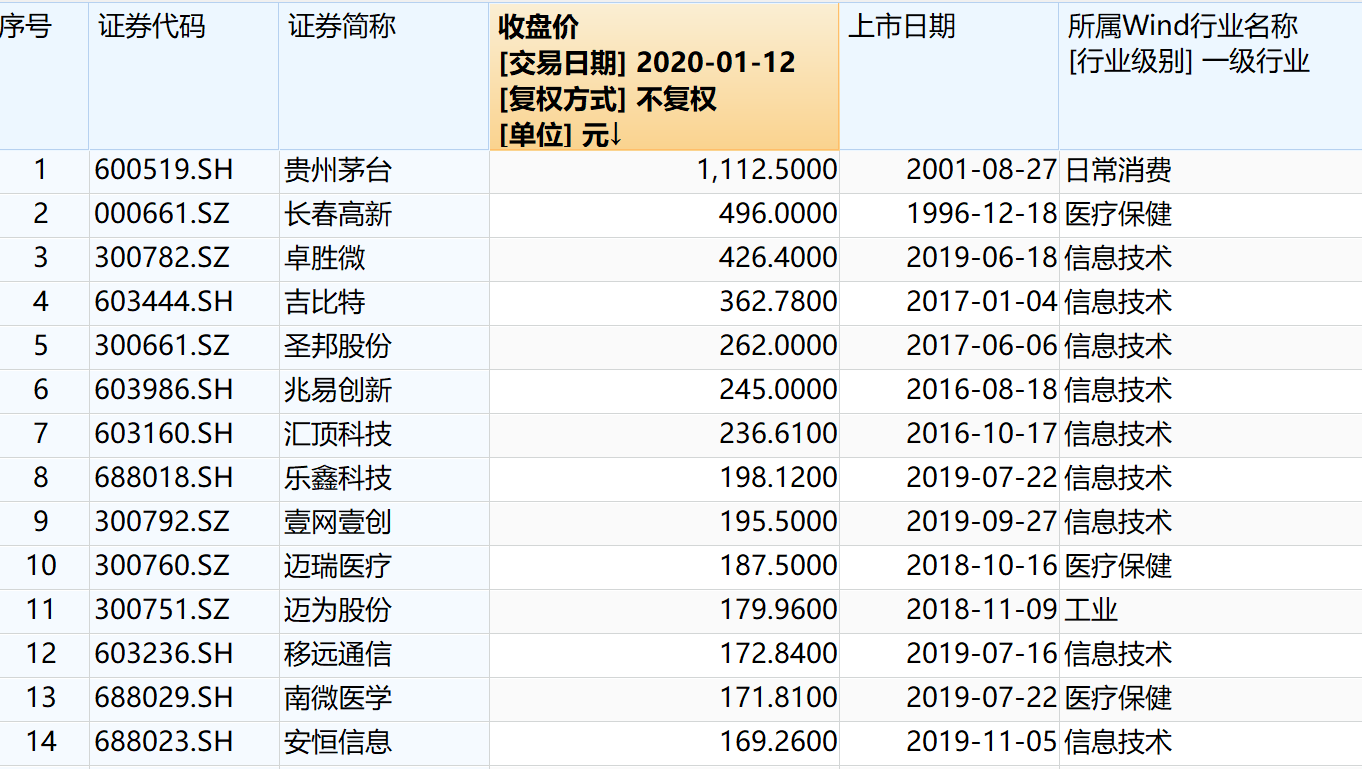This screenshot has width=1362, height=769.
Task: Select row number 14
Action: point(41,742)
